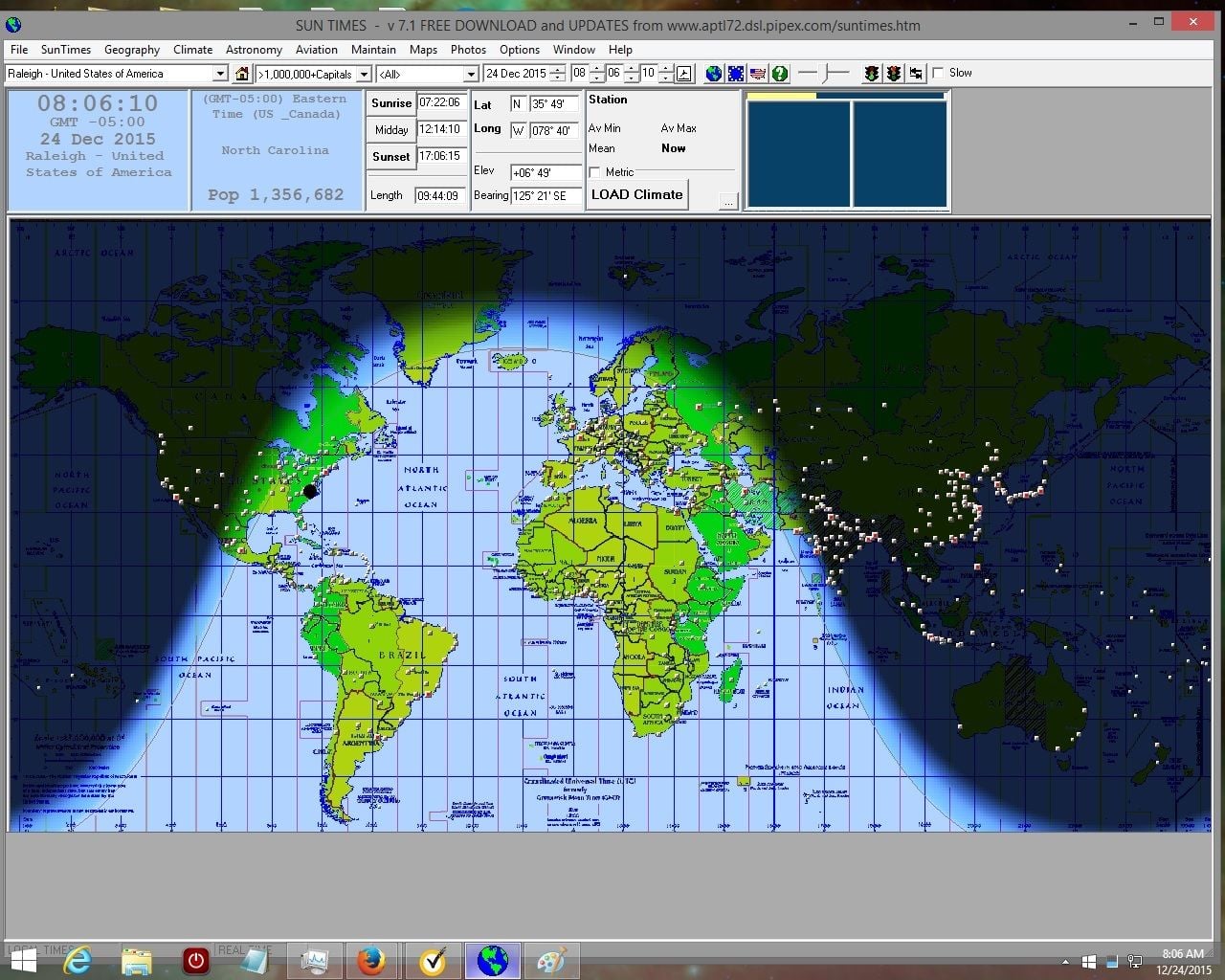Viewport: 1225px width, 980px height.
Task: Enable the Slow checkbox
Action: [x=939, y=73]
